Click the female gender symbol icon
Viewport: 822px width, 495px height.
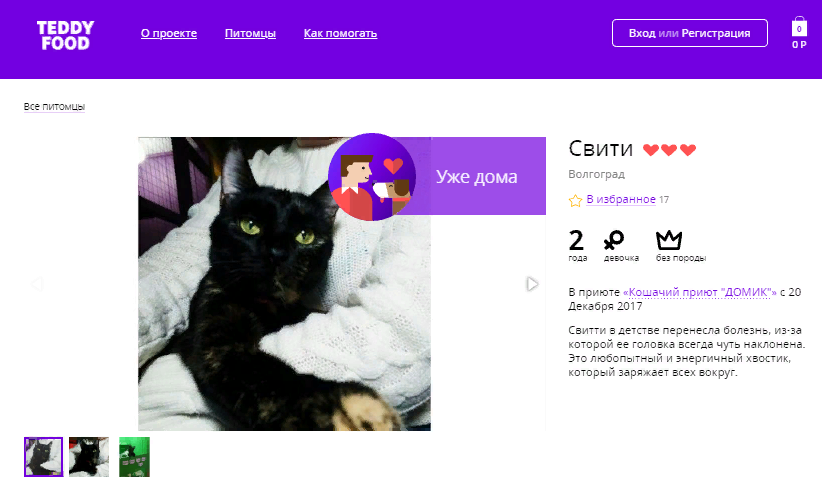(x=614, y=240)
